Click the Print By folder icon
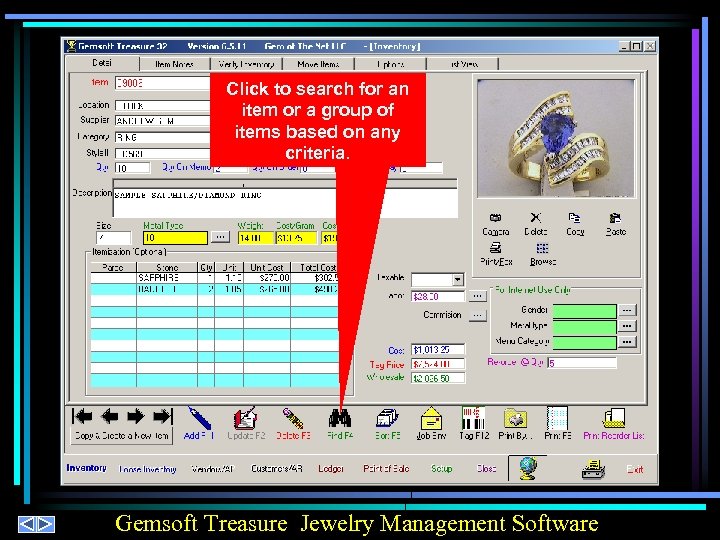Image resolution: width=720 pixels, height=540 pixels. 515,418
